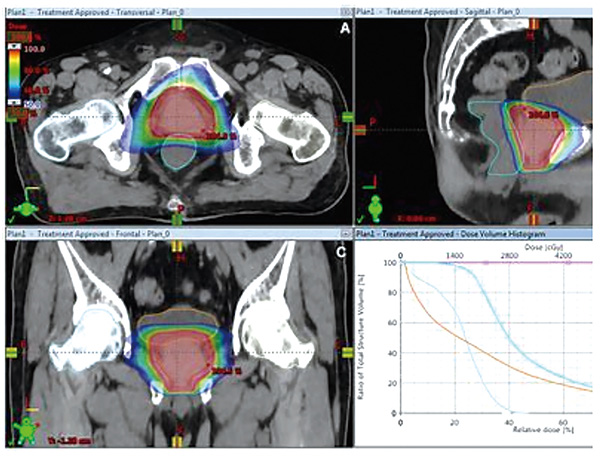The image size is (600, 456).
Task: Click the X position readout in Sagittal view
Action: point(416,219)
